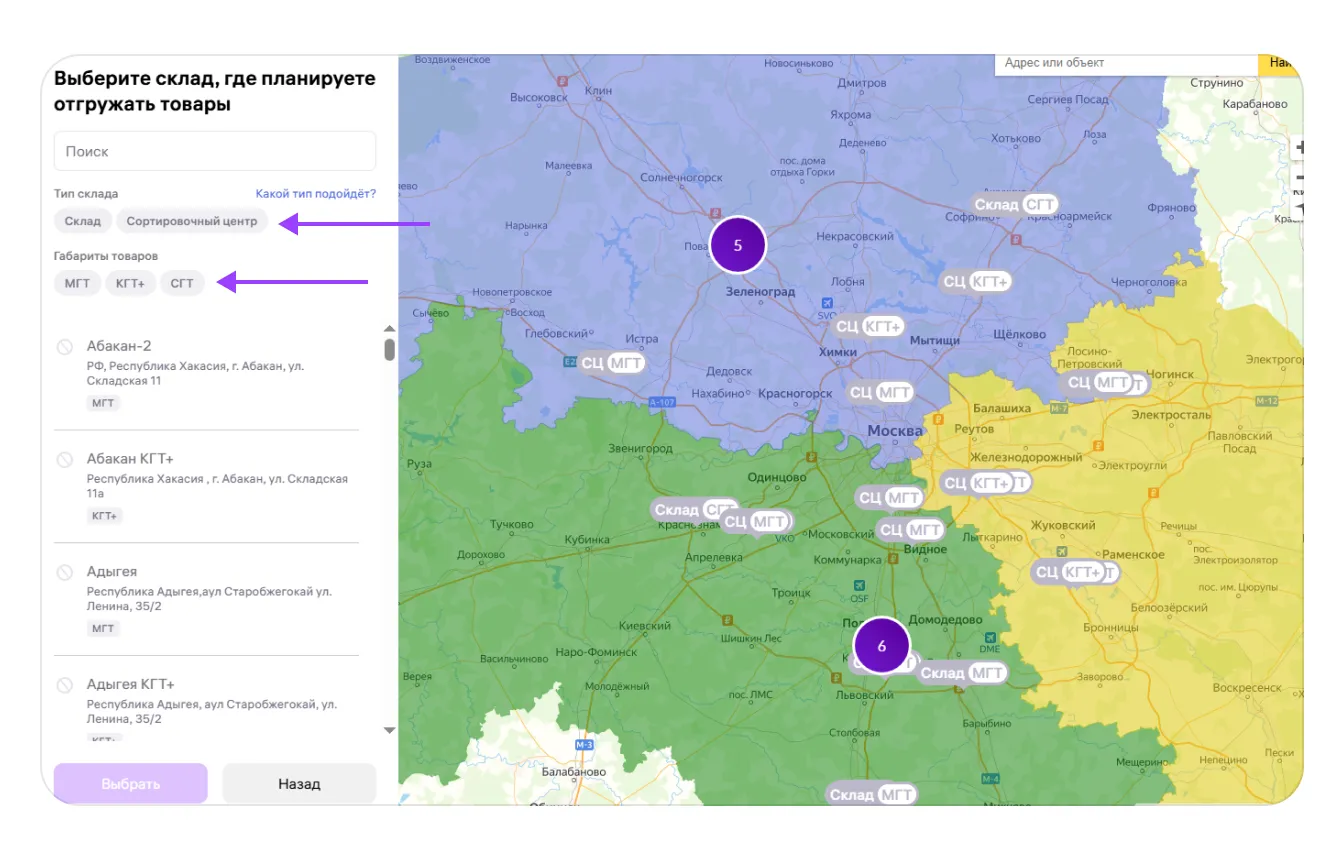Viewport: 1344px width, 860px height.
Task: Choose Адыгея warehouse from the list
Action: (112, 572)
